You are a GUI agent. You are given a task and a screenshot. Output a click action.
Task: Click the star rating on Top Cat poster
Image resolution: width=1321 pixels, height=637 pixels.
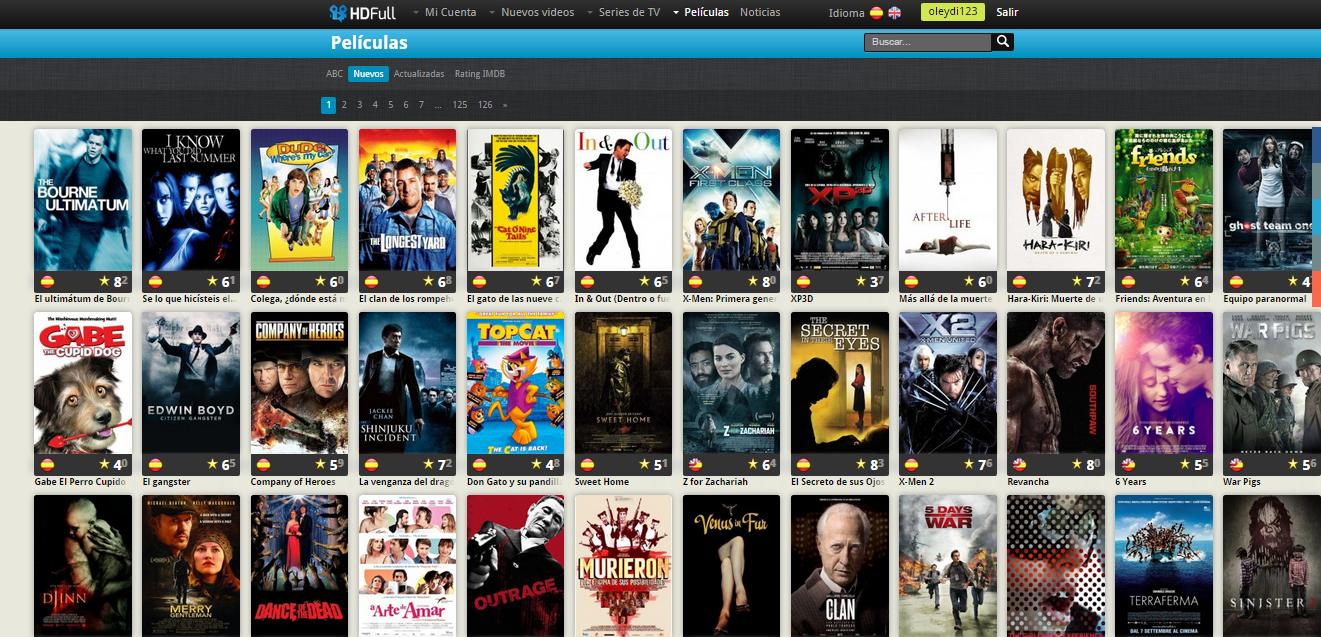tap(545, 465)
